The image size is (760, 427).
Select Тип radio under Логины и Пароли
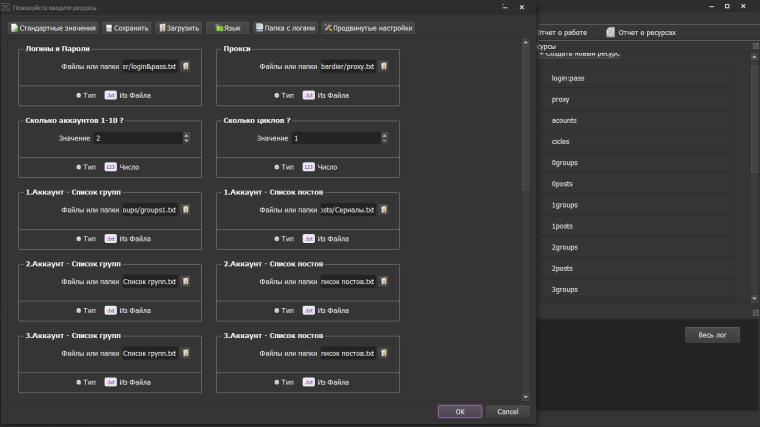tap(79, 96)
